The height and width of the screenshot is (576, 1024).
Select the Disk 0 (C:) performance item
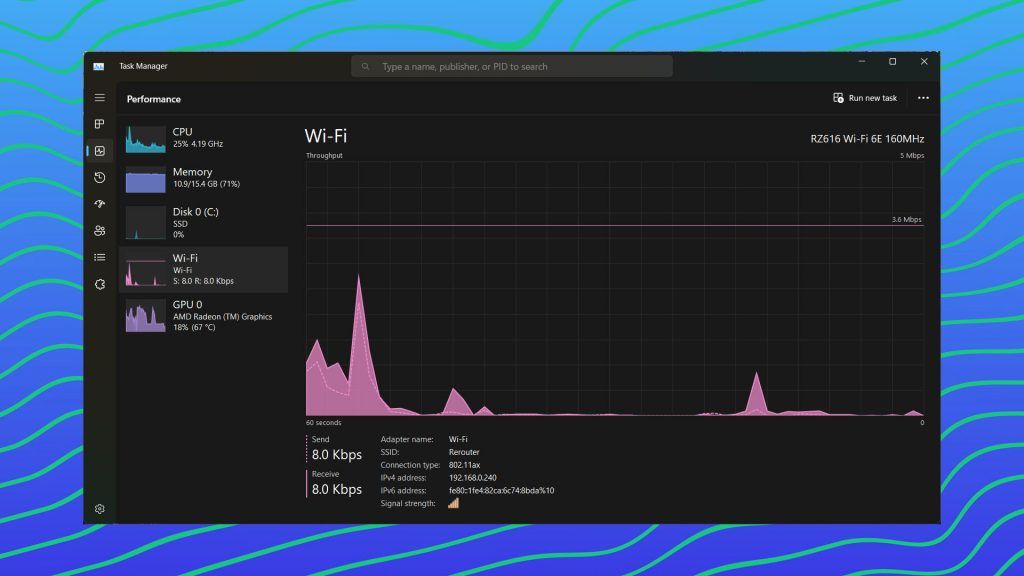pyautogui.click(x=204, y=222)
